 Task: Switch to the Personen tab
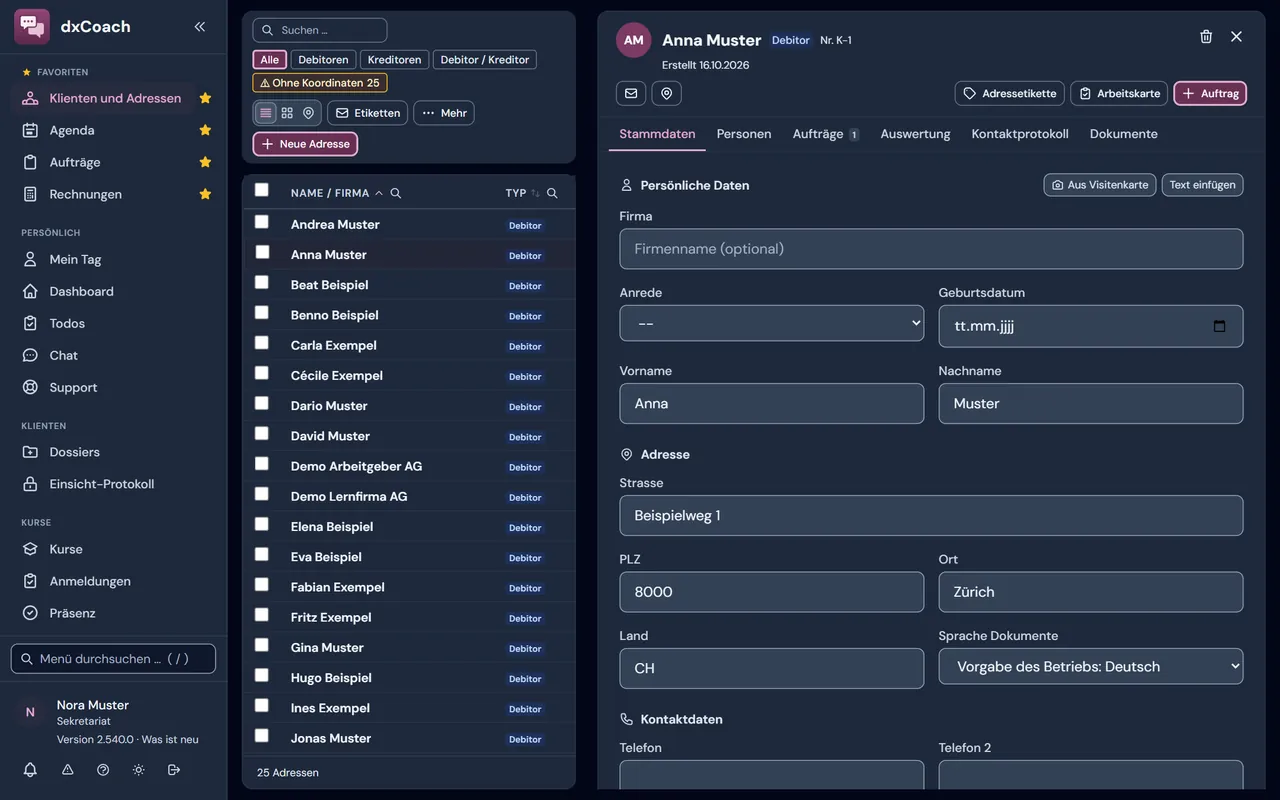744,134
